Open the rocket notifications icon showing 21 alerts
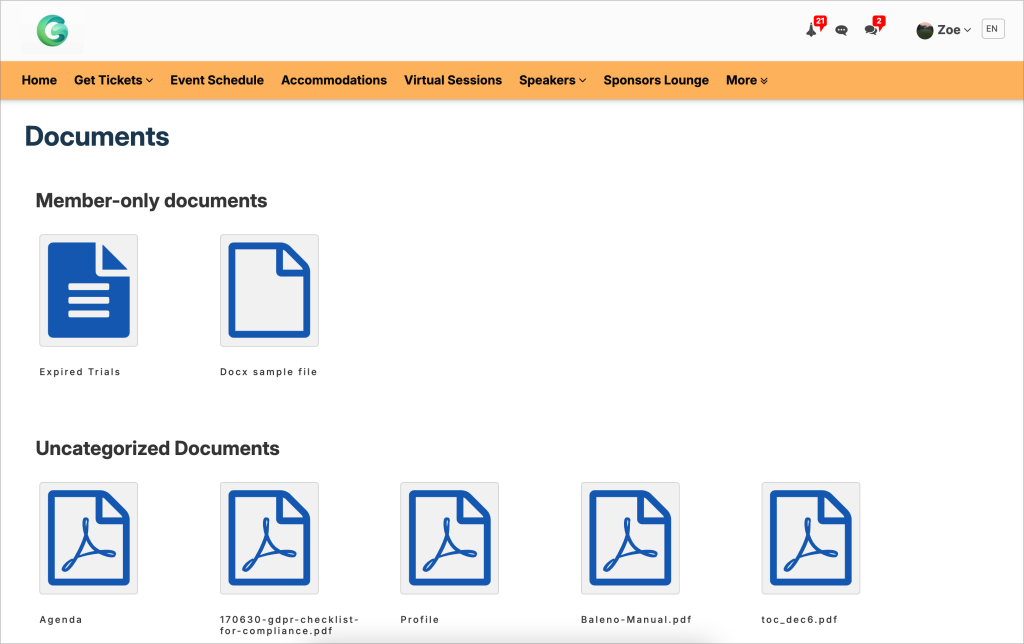The width and height of the screenshot is (1024, 644). [812, 29]
